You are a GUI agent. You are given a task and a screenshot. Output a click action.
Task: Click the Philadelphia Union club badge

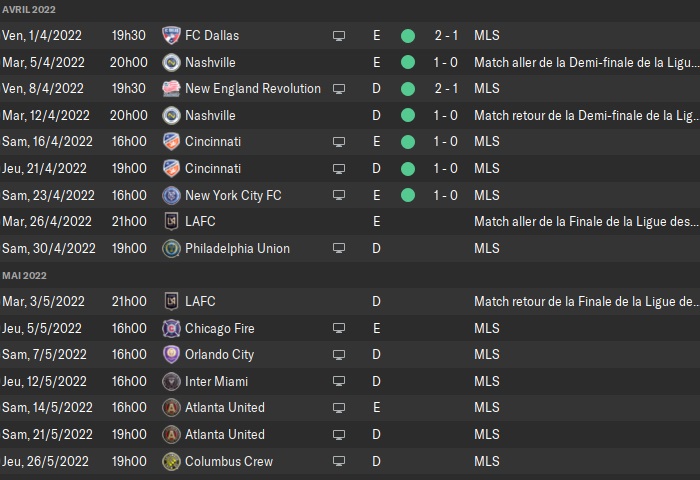(171, 248)
